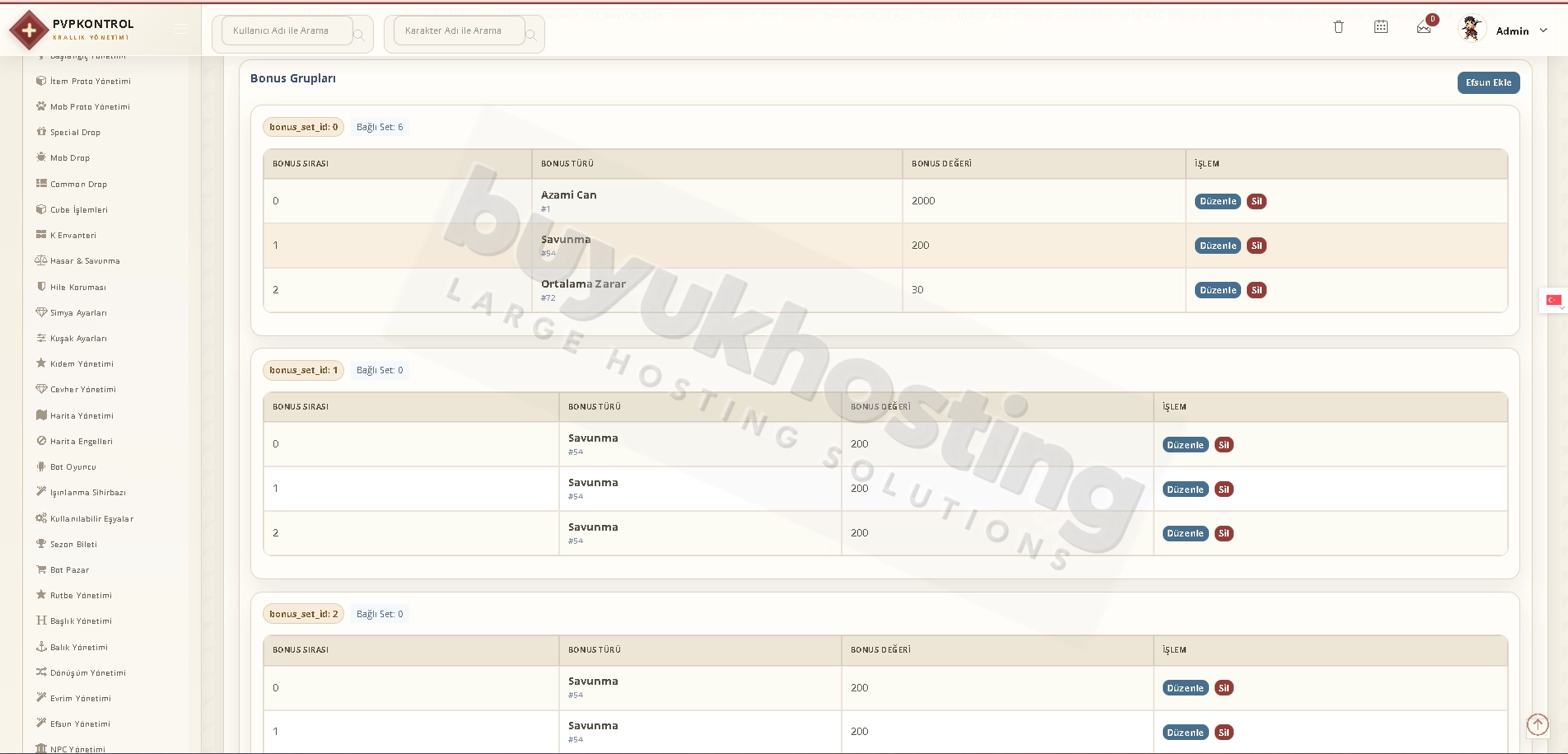Click the bonus_set_id: 2 badge
This screenshot has height=754, width=1568.
tap(303, 614)
